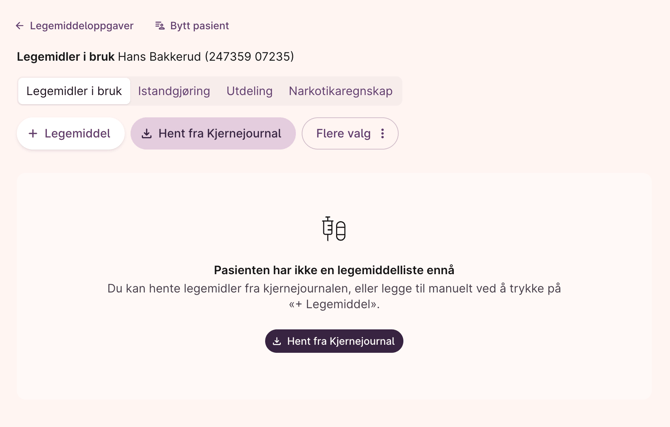Click the syringe and pill illustration icon

(x=334, y=229)
